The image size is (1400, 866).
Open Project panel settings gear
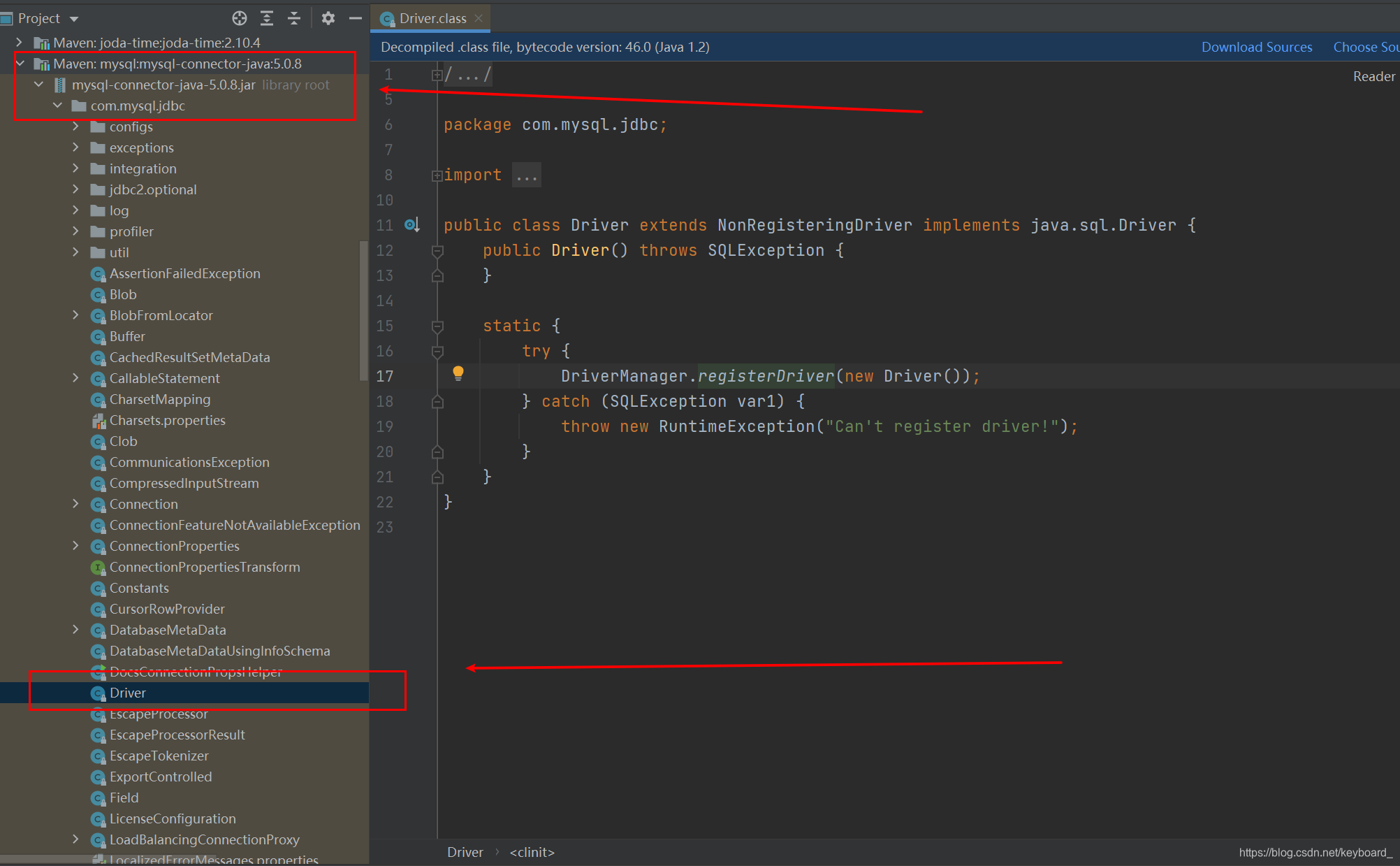click(328, 18)
